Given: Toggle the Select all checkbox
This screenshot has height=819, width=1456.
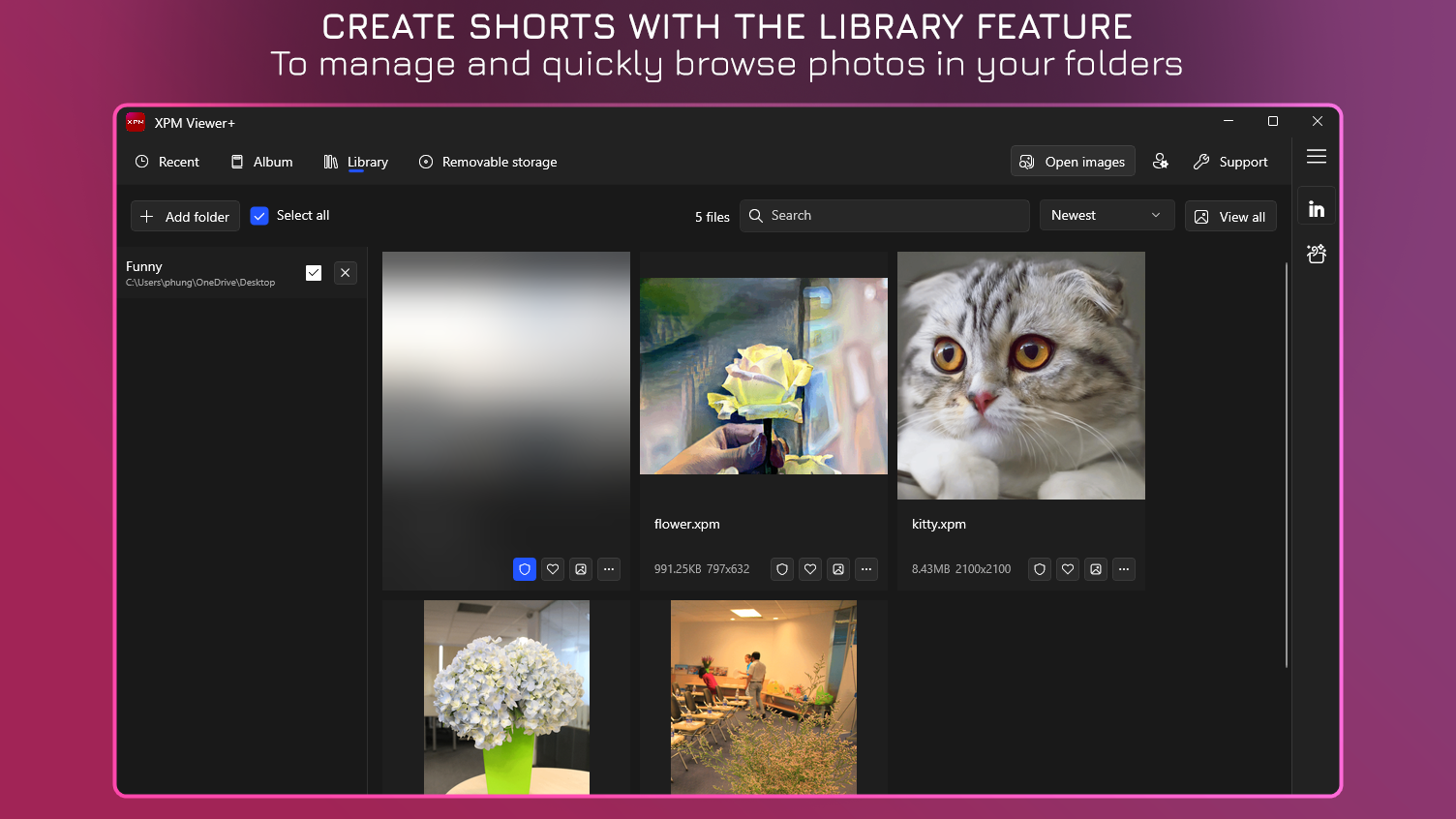Looking at the screenshot, I should pyautogui.click(x=259, y=216).
